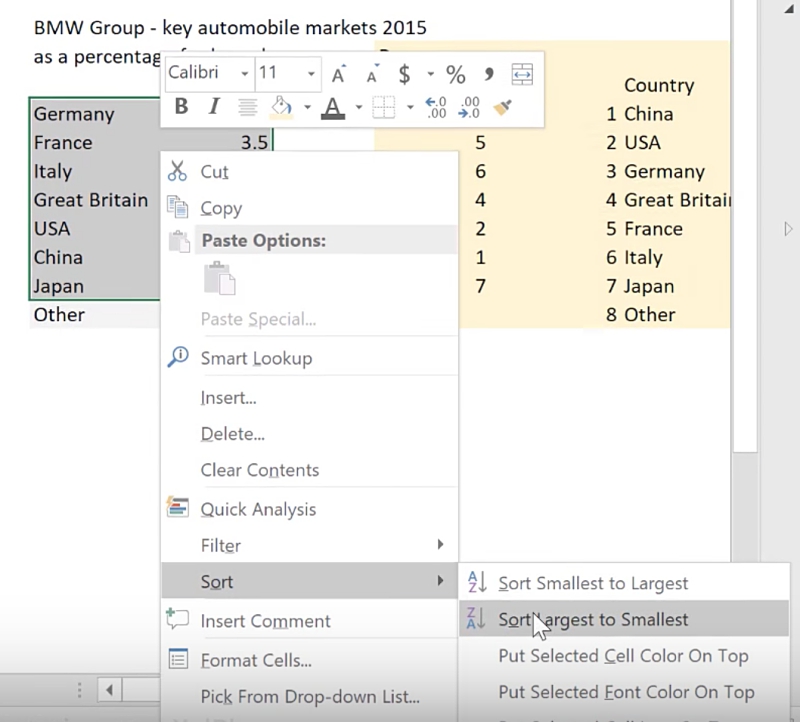This screenshot has width=800, height=722.
Task: Apply the font color red underline A
Action: (333, 107)
